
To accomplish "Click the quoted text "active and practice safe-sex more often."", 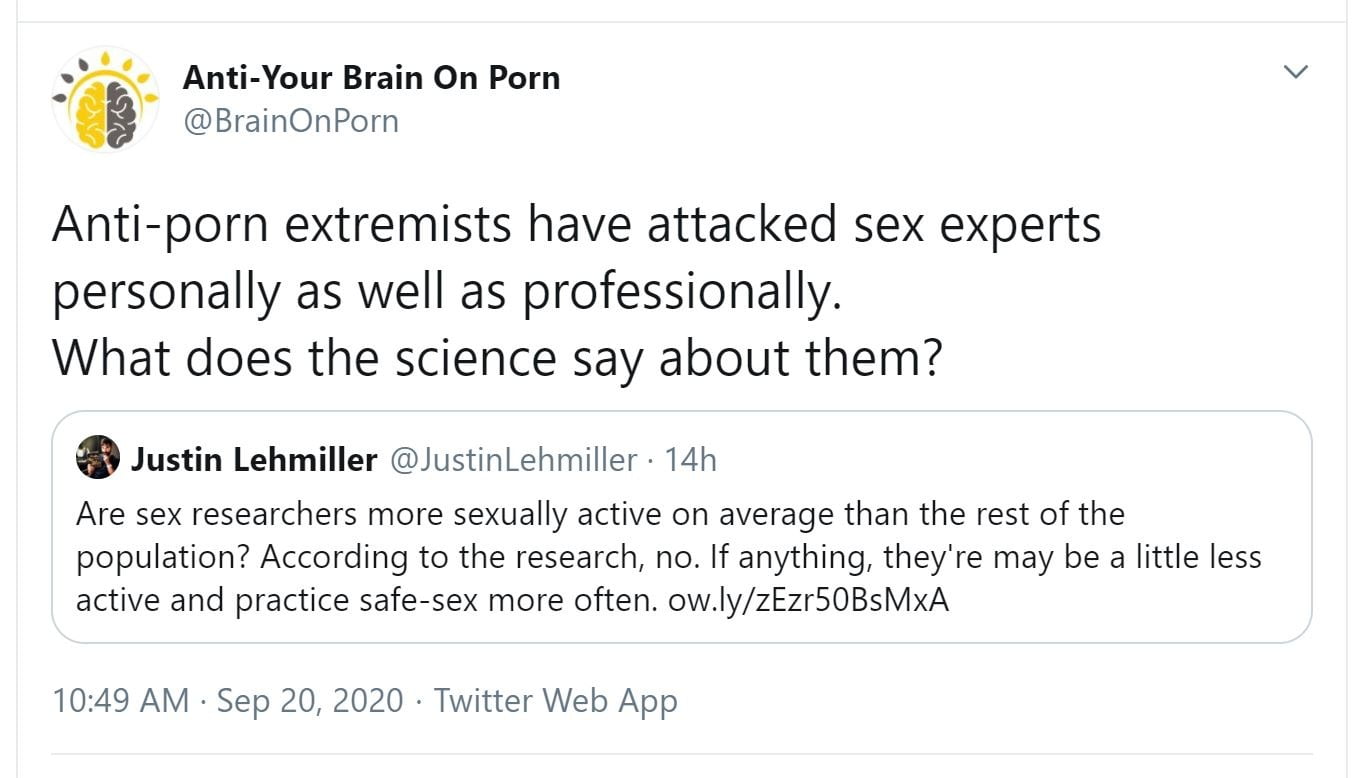I will pyautogui.click(x=366, y=600).
